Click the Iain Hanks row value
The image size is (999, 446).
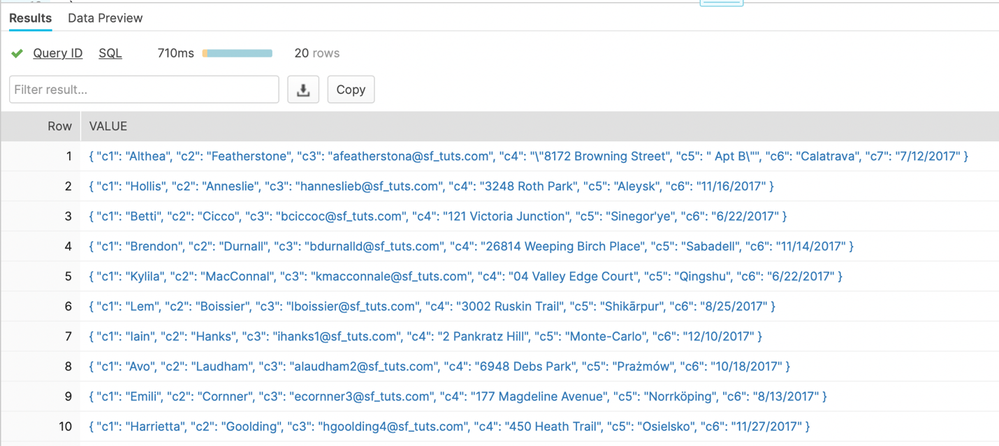[425, 337]
